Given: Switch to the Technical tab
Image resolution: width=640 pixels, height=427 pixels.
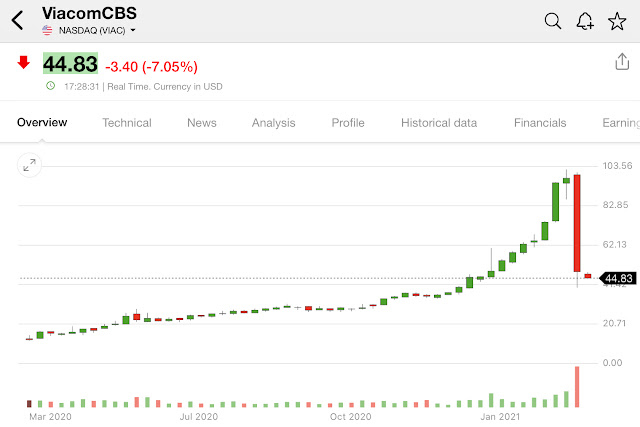Looking at the screenshot, I should [127, 123].
